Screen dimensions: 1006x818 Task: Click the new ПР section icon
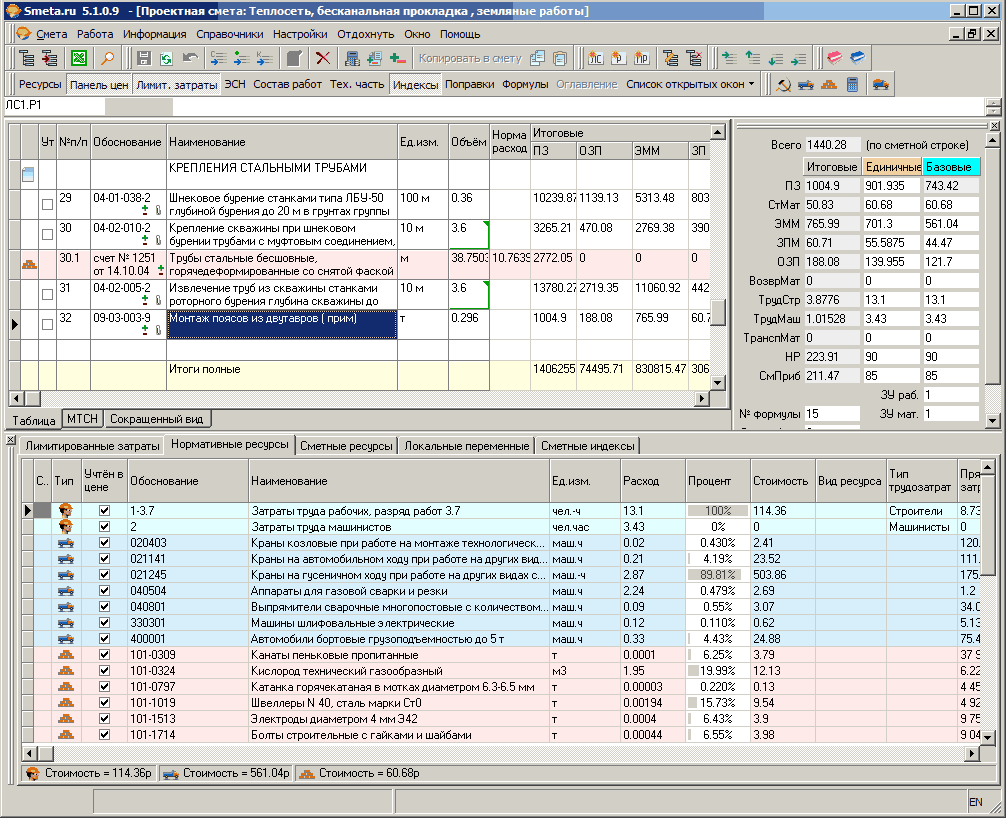(642, 58)
